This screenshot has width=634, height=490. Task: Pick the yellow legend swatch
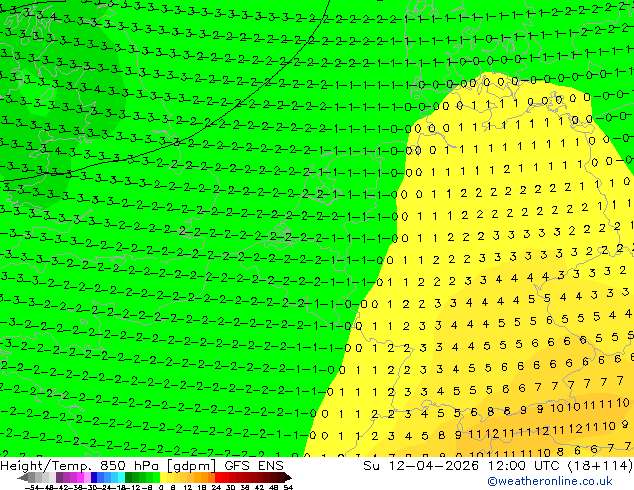[x=163, y=478]
